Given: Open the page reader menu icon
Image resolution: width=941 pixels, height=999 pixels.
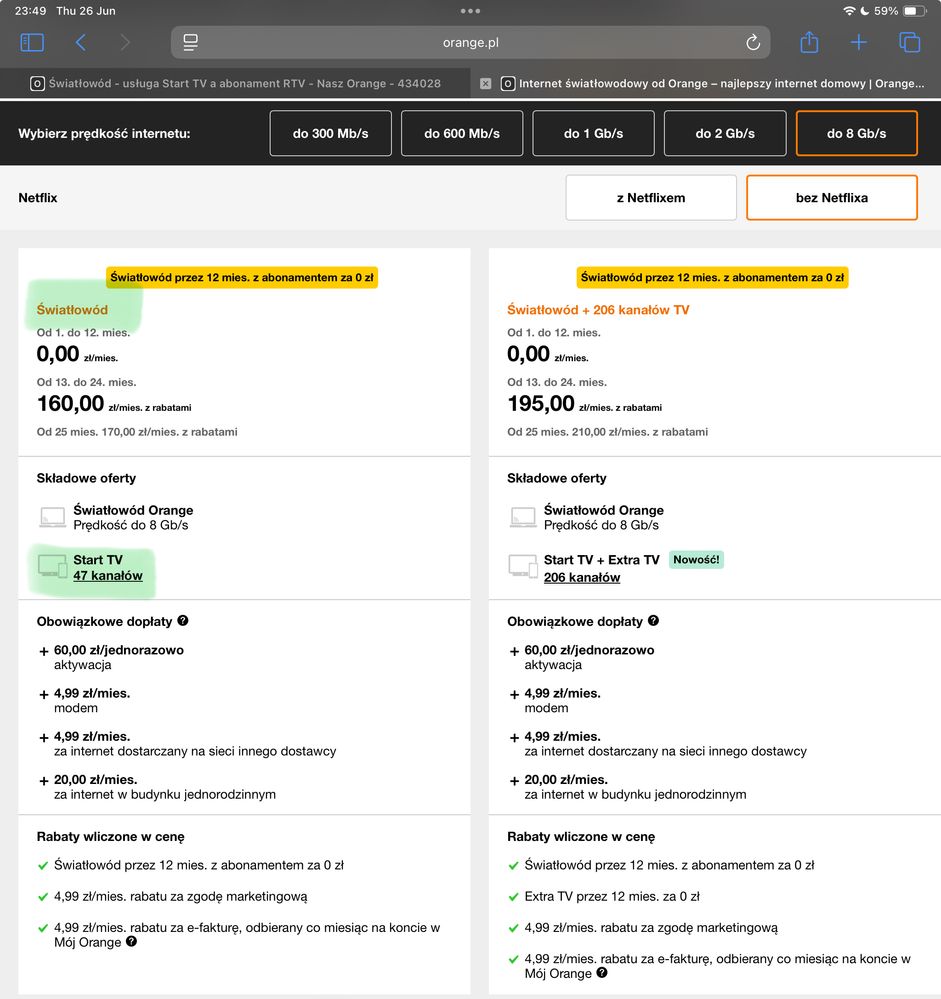Looking at the screenshot, I should point(191,43).
